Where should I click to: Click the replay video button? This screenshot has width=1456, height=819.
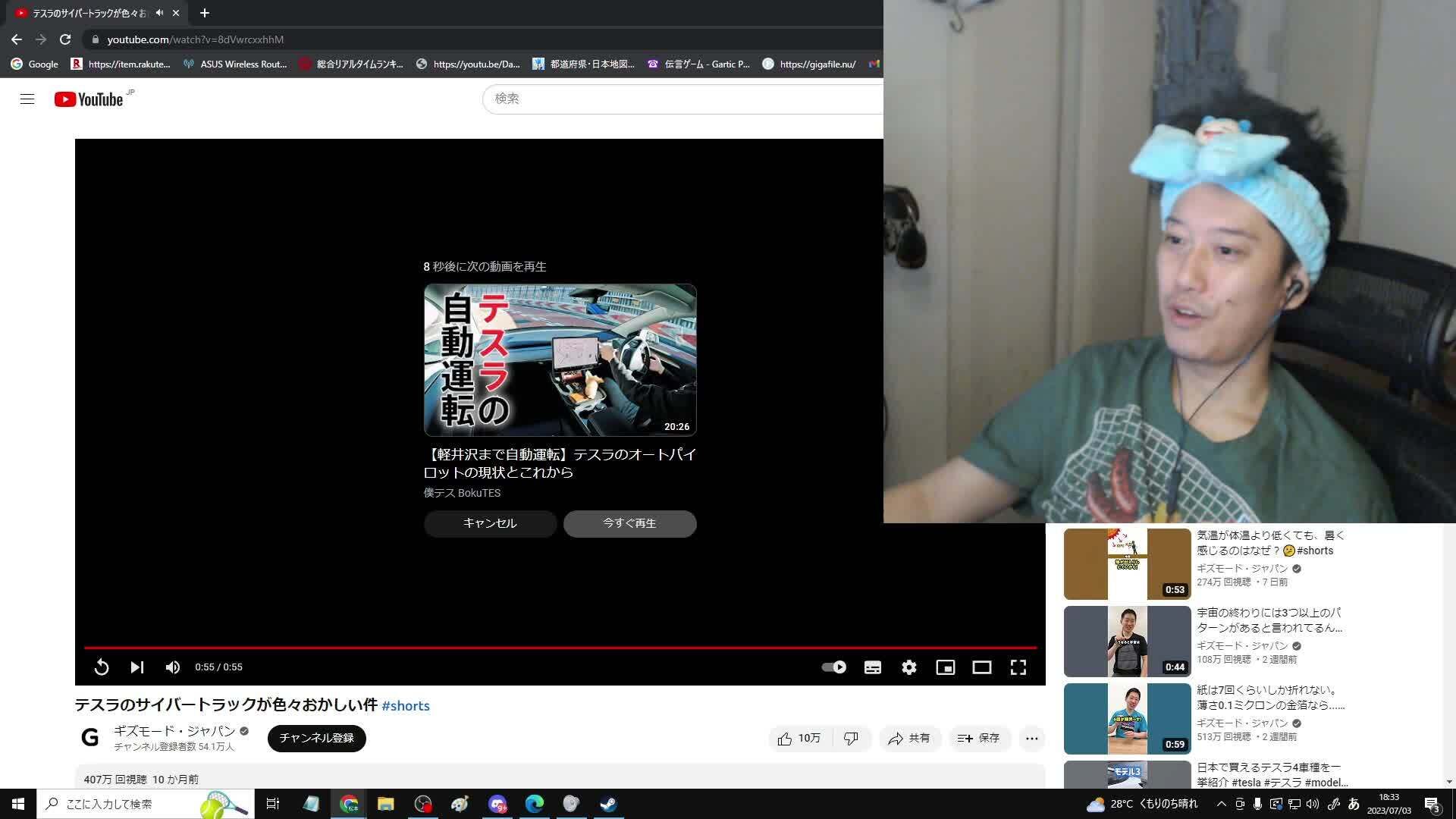tap(101, 667)
